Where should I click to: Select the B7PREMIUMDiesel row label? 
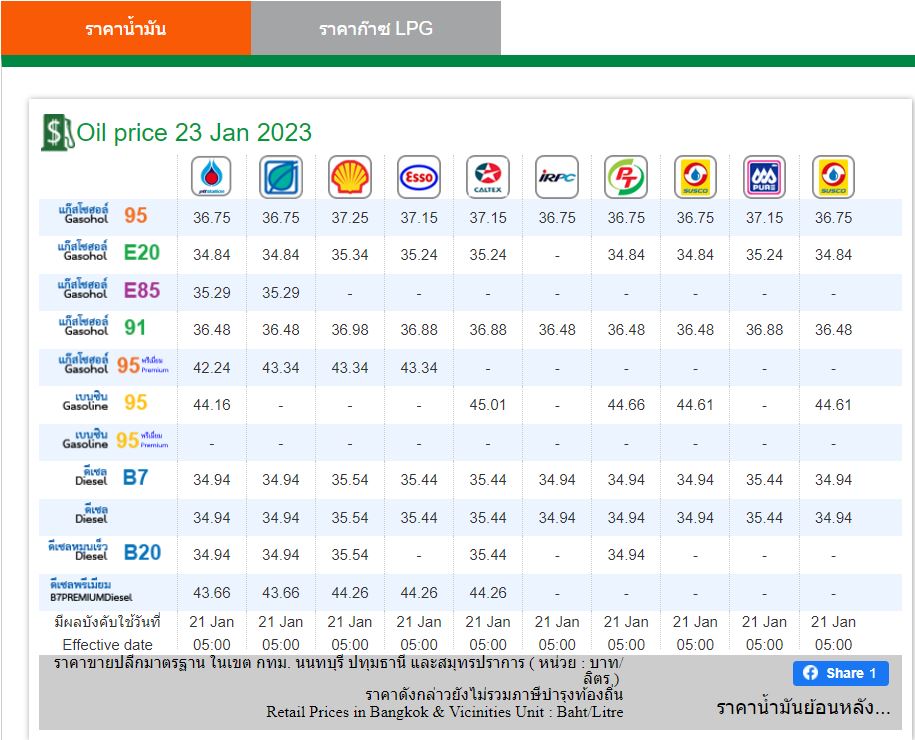pos(91,591)
